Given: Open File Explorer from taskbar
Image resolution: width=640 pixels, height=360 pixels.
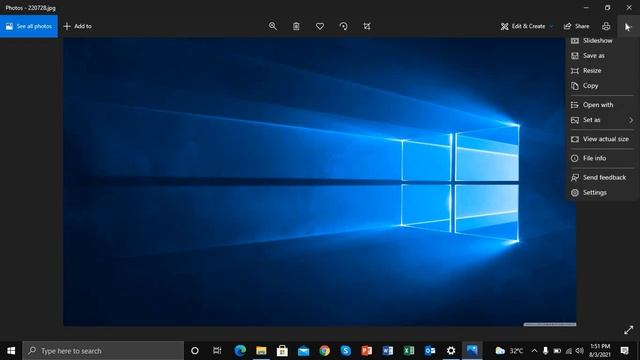Looking at the screenshot, I should tap(261, 351).
